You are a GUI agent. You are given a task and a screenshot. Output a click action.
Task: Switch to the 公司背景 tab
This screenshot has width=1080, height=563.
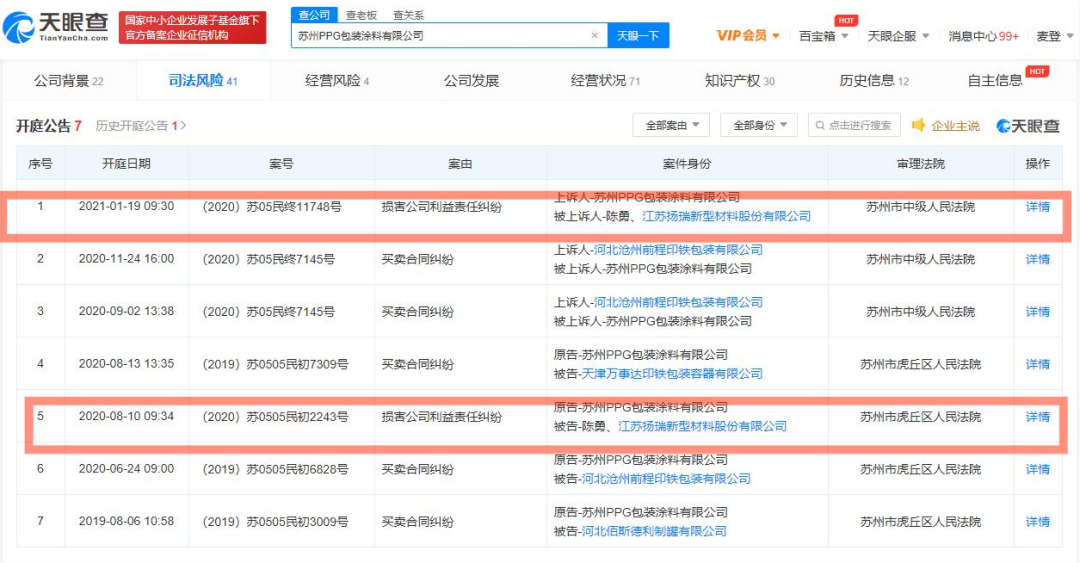point(68,81)
